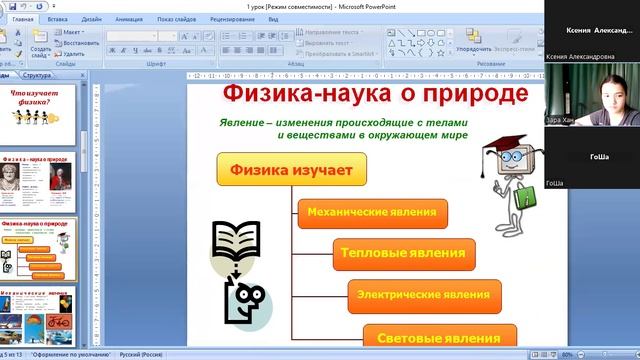
Task: Open the Анимация ribbon tab
Action: tap(129, 19)
